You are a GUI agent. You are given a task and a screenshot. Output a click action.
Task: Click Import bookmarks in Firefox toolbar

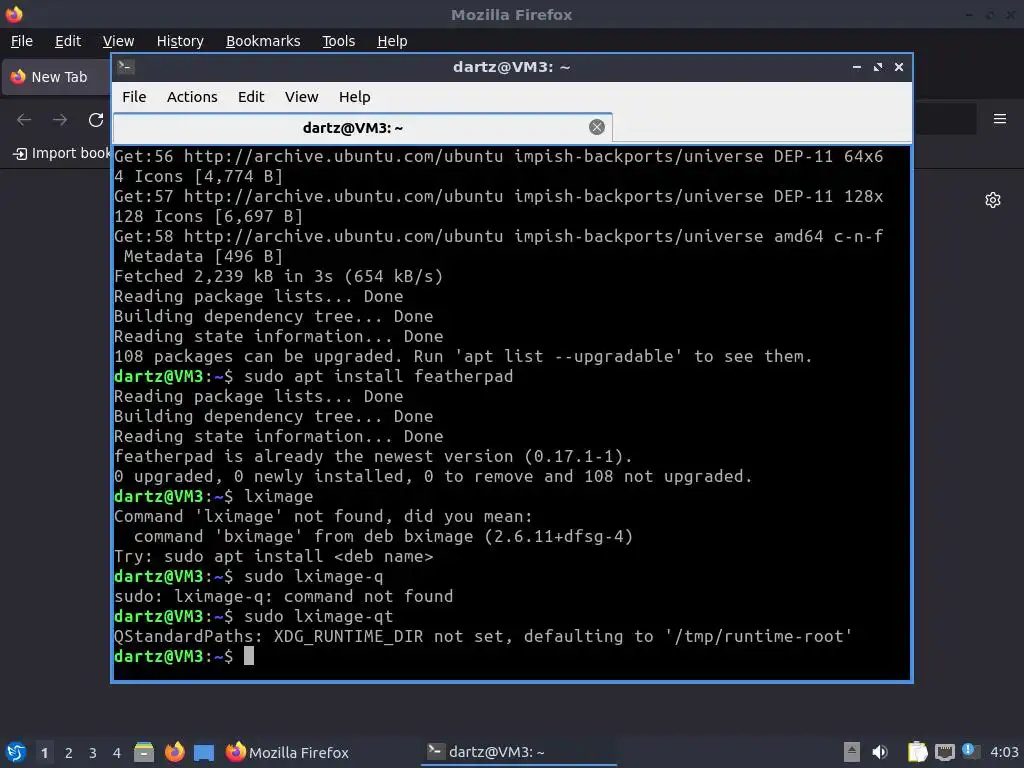click(x=62, y=153)
